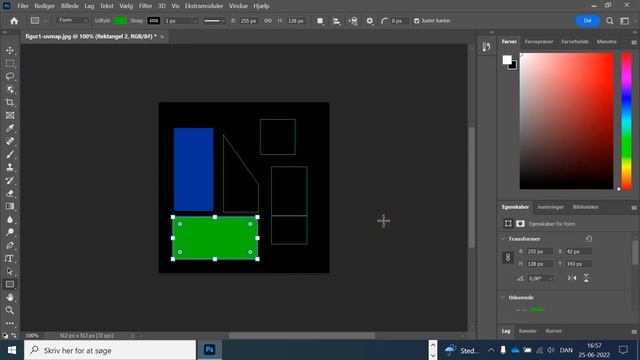Select the Eyedropper tool
Image resolution: width=640 pixels, height=360 pixels.
click(x=10, y=128)
